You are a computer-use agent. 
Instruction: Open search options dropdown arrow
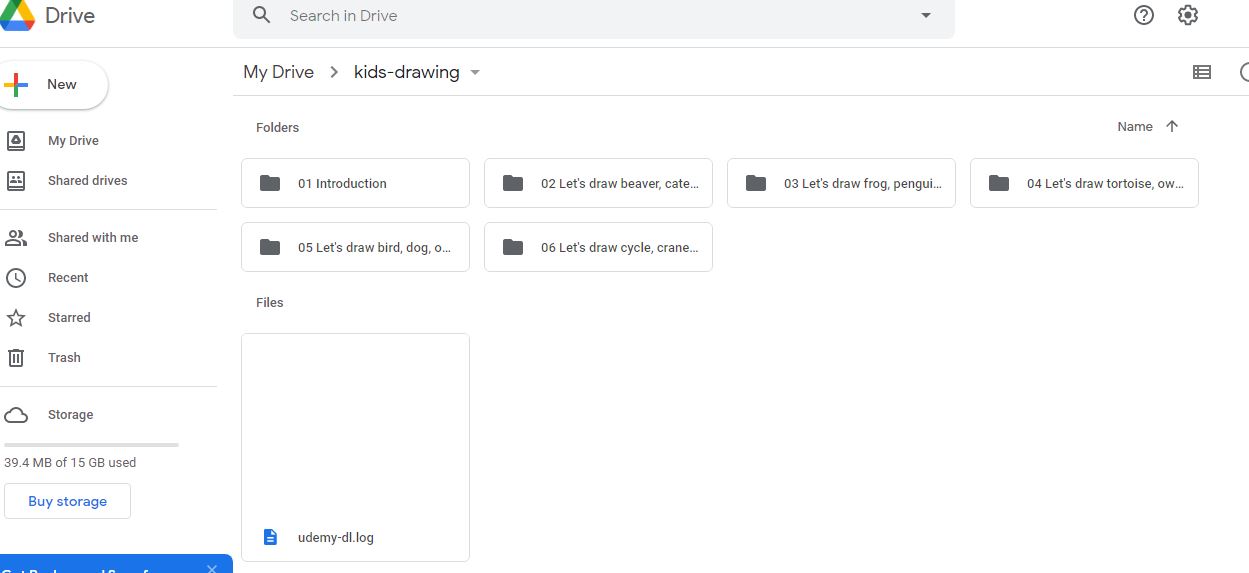click(x=926, y=16)
